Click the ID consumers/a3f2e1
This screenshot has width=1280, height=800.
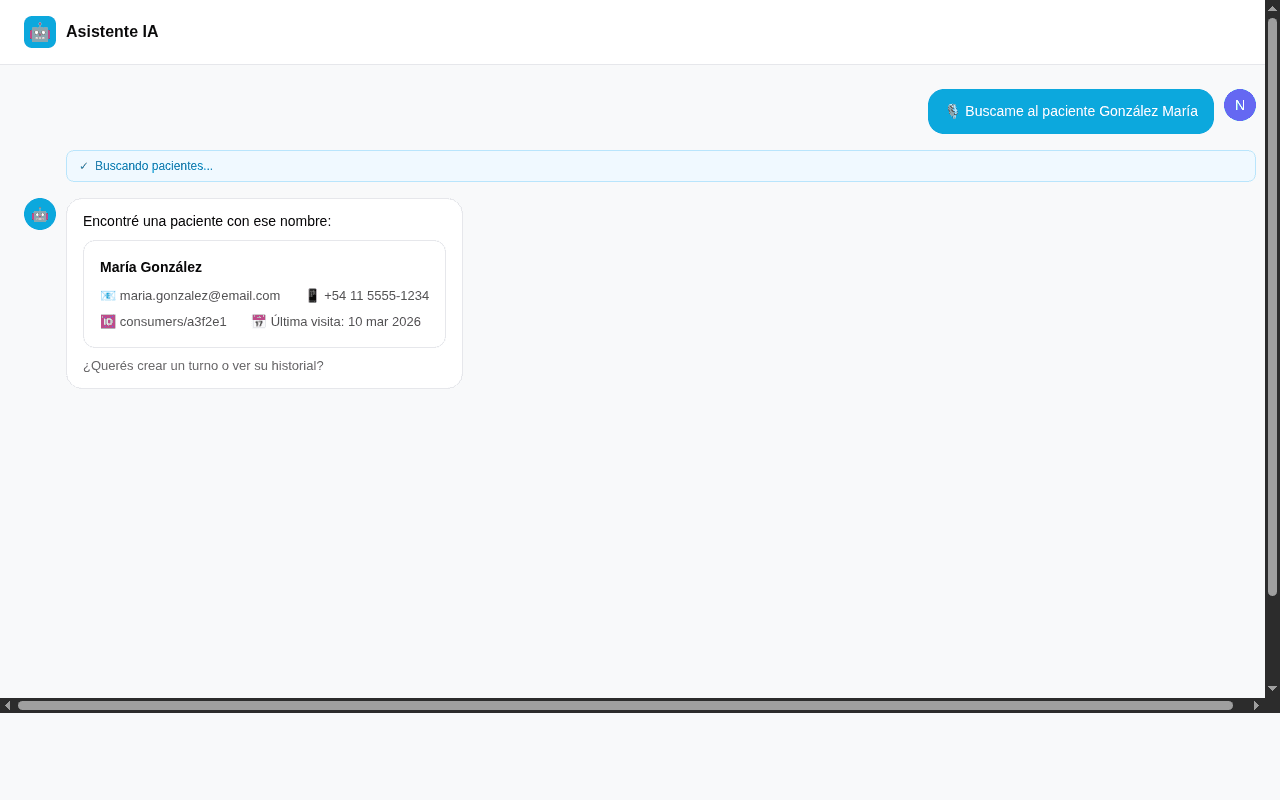tap(173, 322)
